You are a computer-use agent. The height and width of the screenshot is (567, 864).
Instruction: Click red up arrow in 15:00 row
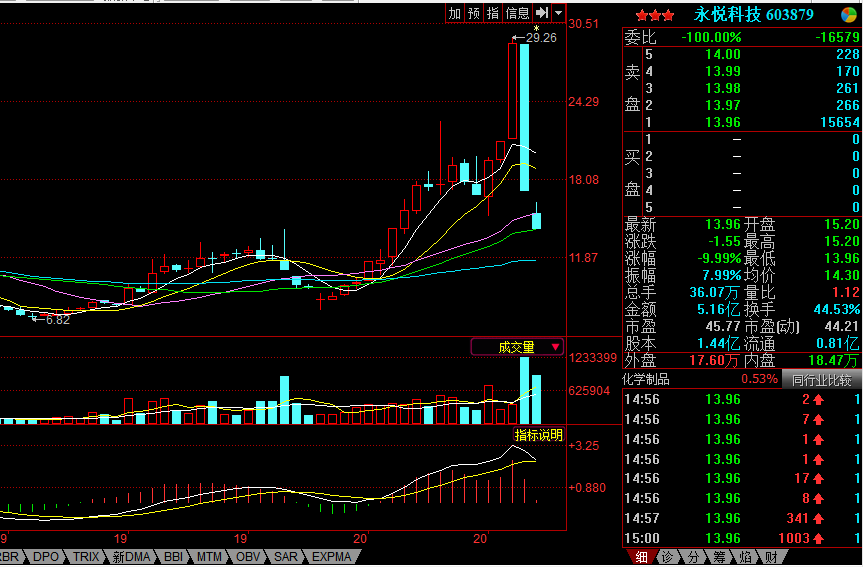tap(818, 539)
